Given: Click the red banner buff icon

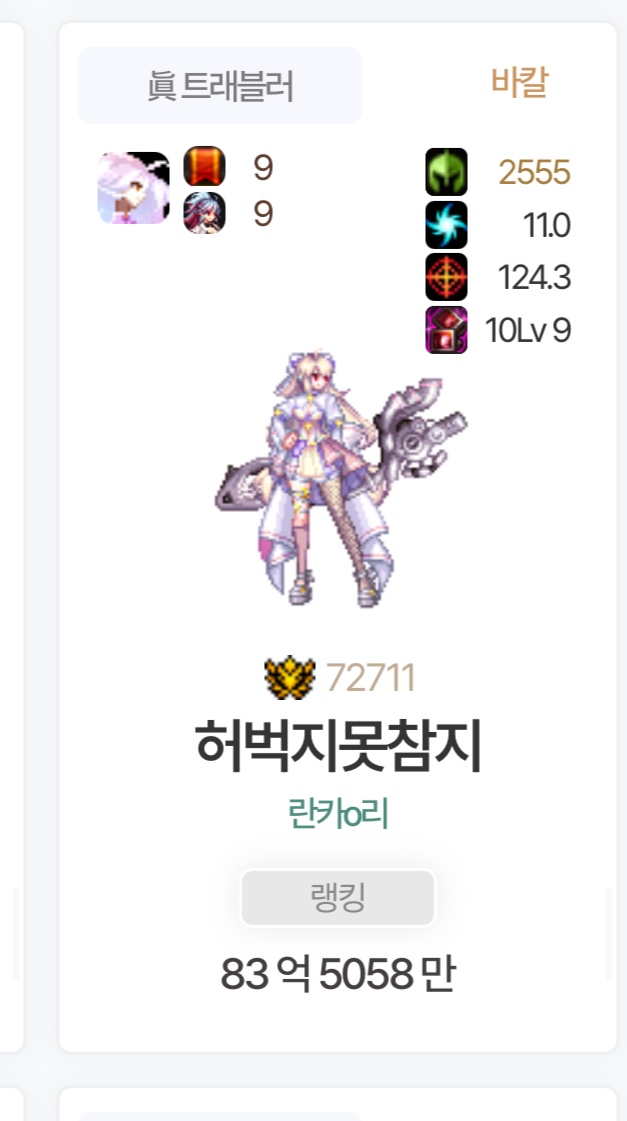Looking at the screenshot, I should click(204, 167).
